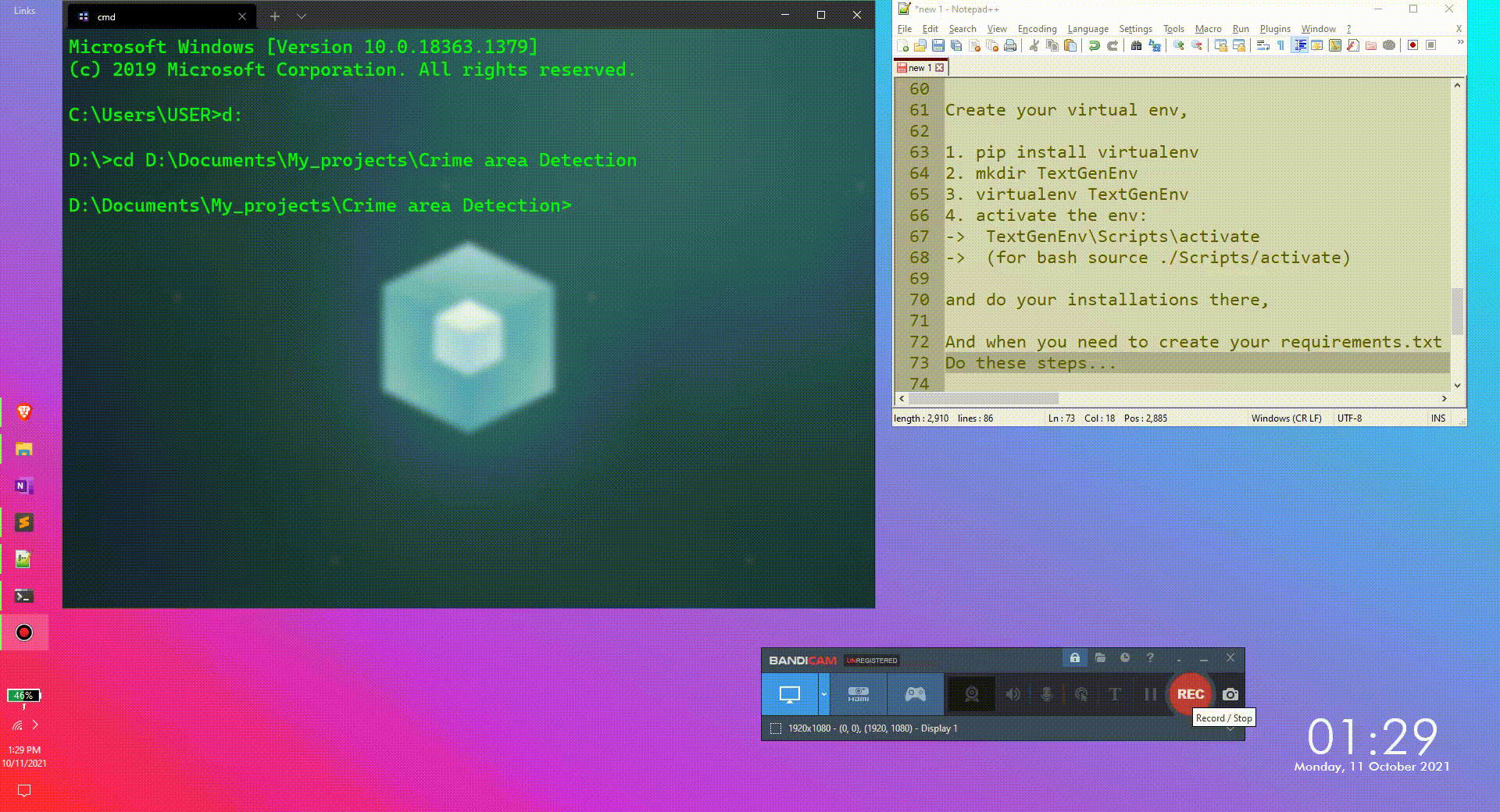This screenshot has width=1500, height=812.
Task: Open File Explorer from the taskbar
Action: click(x=24, y=449)
